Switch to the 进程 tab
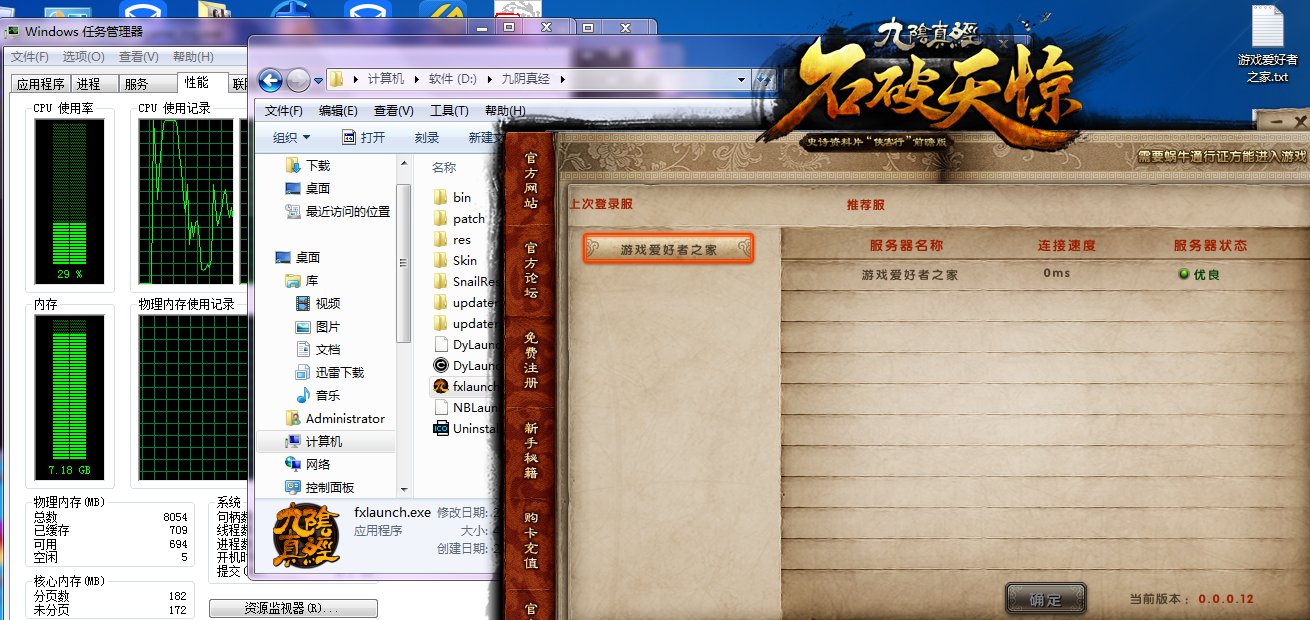This screenshot has width=1310, height=620. [x=89, y=84]
